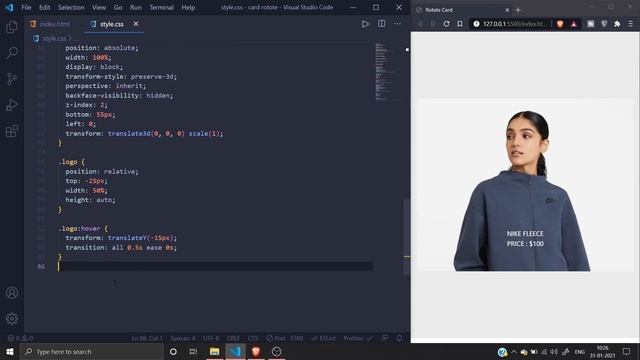Open a new browser tab
The image size is (640, 360).
click(518, 10)
